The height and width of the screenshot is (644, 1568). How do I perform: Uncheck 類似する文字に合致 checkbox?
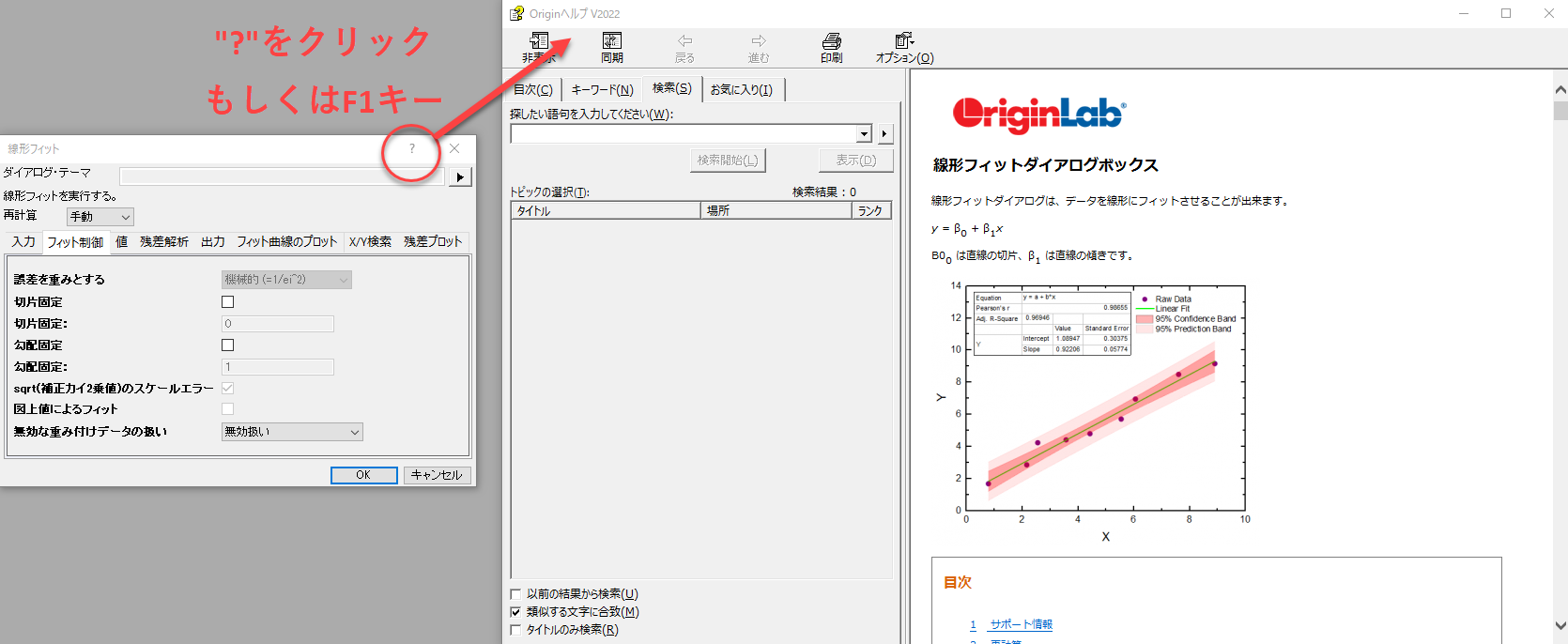515,612
